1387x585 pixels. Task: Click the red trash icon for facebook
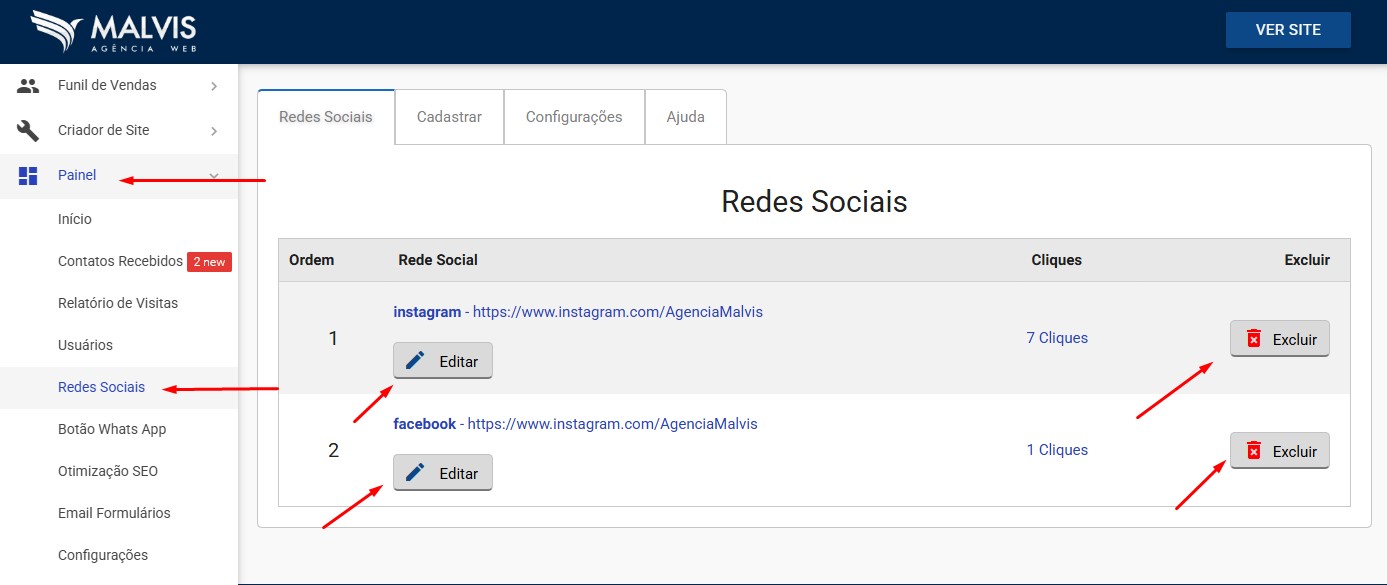pos(1254,451)
